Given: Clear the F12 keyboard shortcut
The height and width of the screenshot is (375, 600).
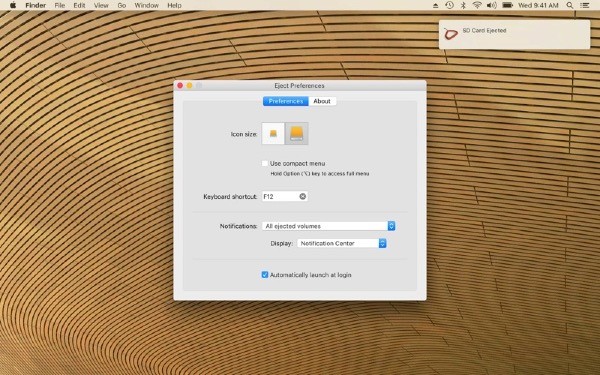Looking at the screenshot, I should [x=303, y=196].
